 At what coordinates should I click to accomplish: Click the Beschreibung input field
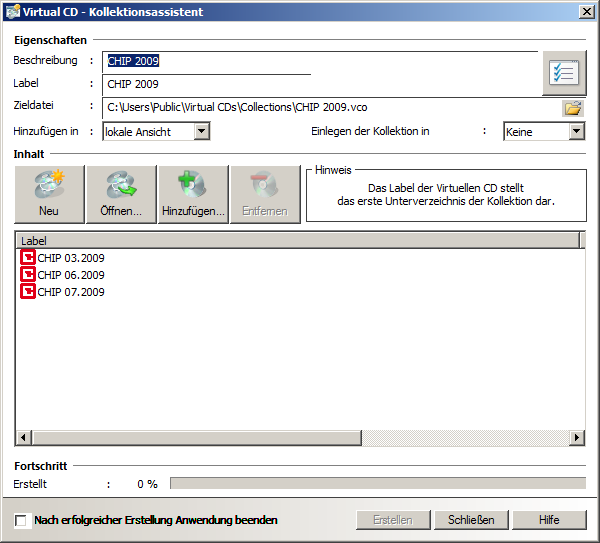pyautogui.click(x=320, y=62)
